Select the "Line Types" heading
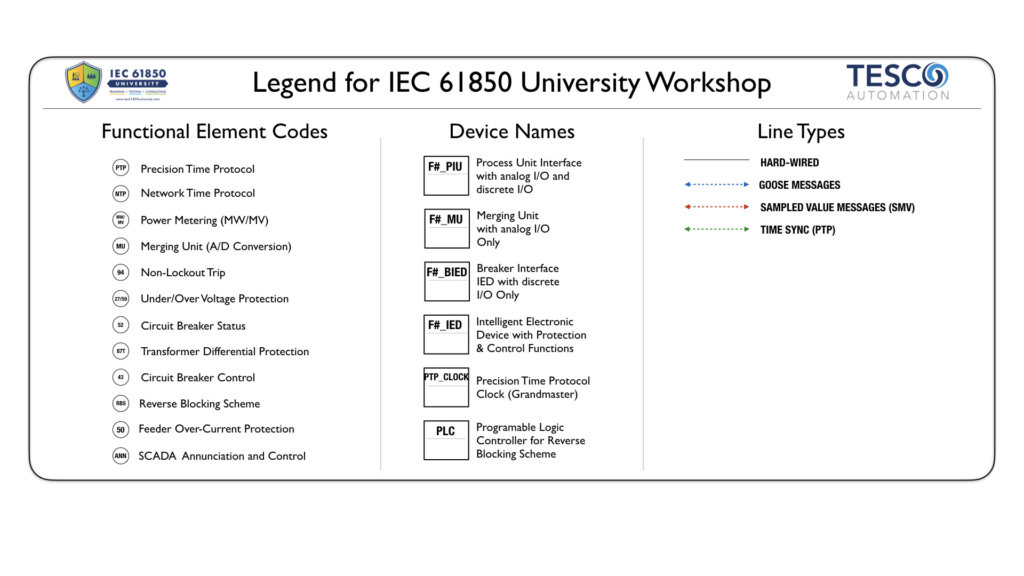Viewport: 1024px width, 576px height. click(x=801, y=132)
